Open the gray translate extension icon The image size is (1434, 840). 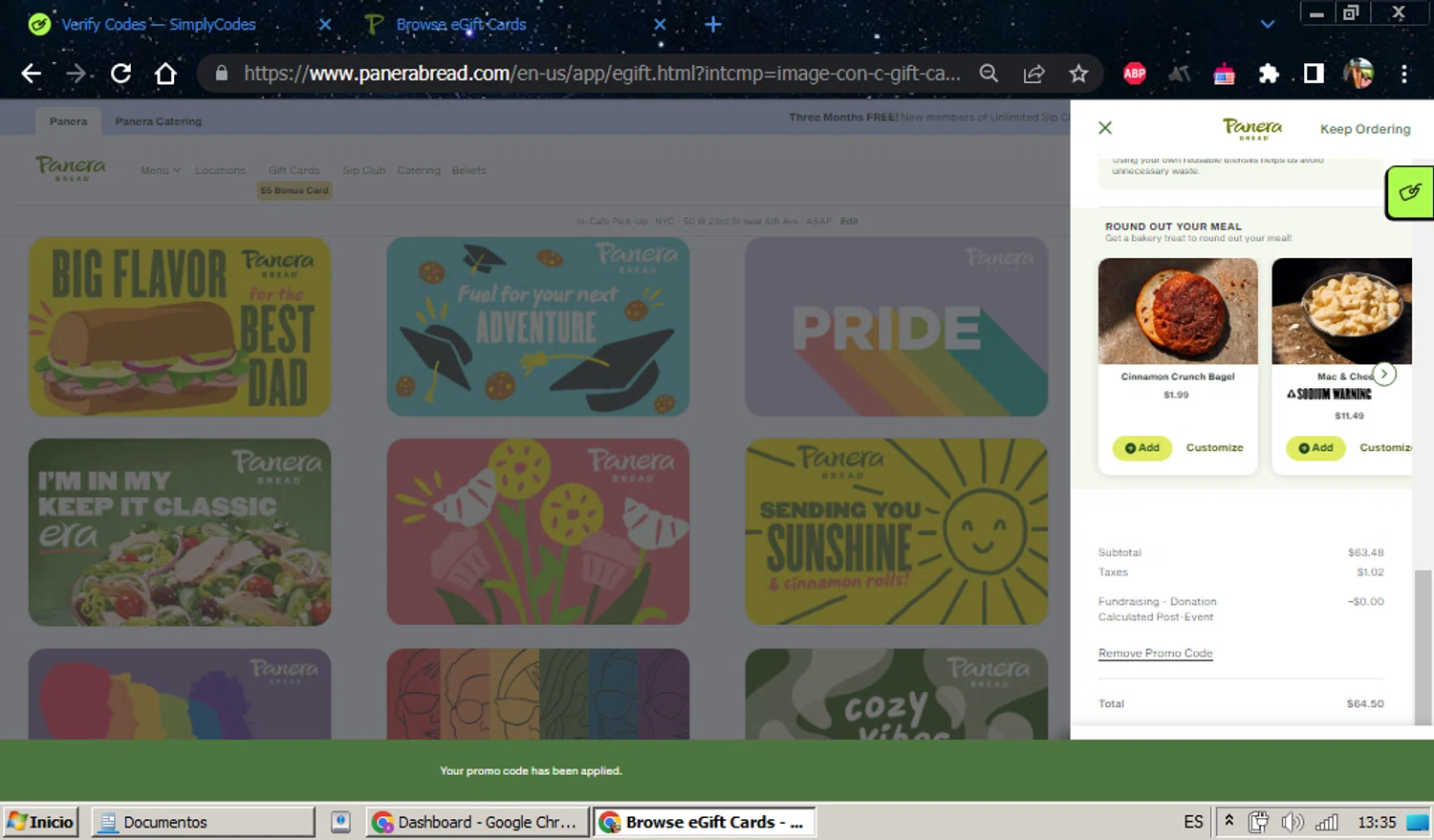1180,74
